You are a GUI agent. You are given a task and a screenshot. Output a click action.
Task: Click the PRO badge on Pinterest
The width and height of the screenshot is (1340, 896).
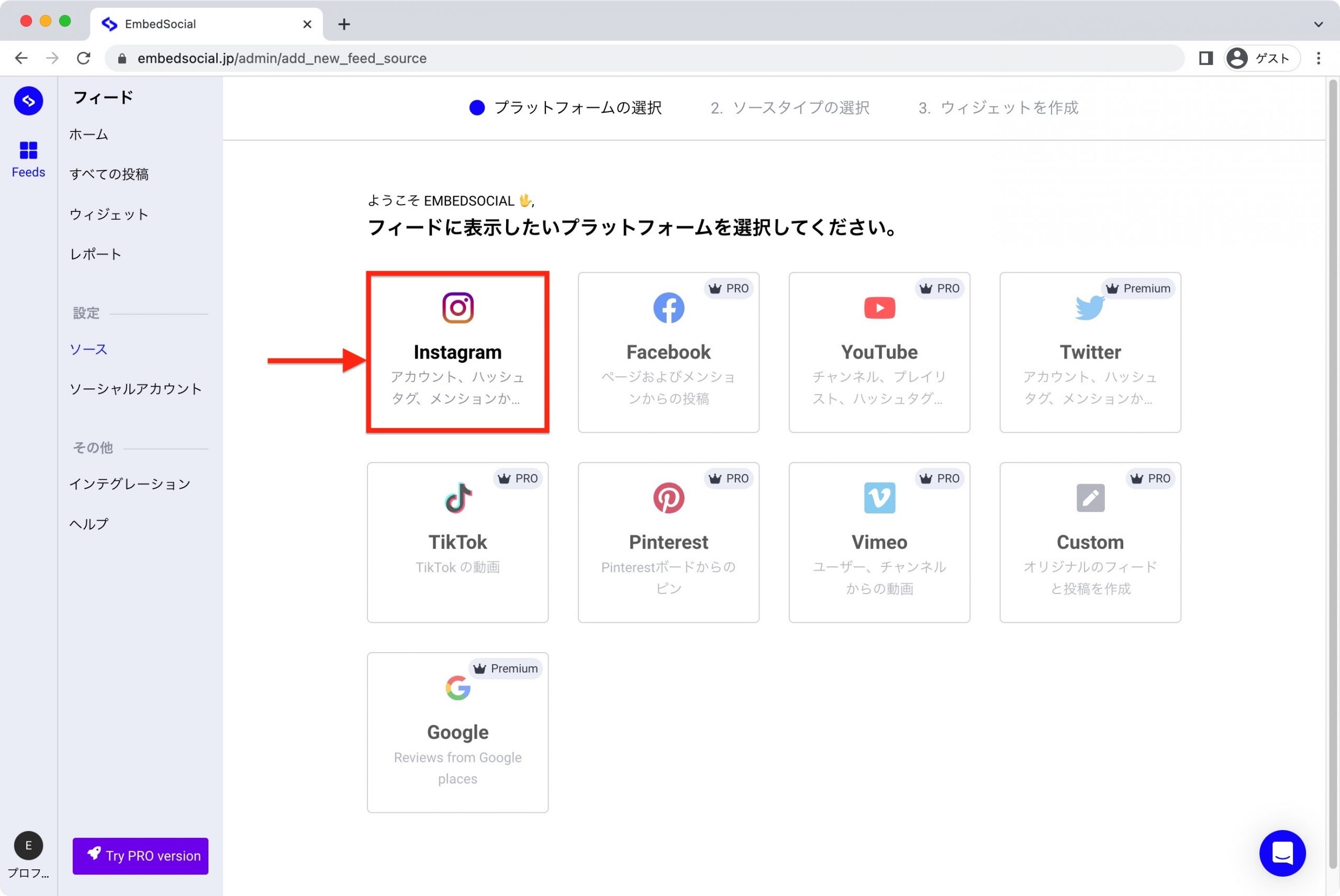pyautogui.click(x=729, y=478)
